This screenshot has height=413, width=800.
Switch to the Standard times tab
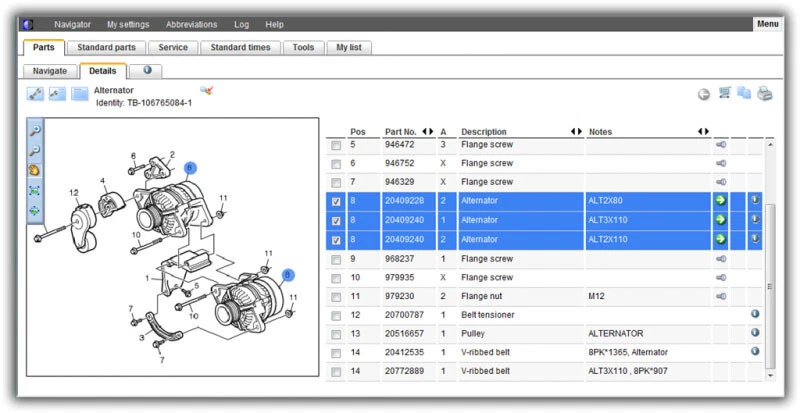240,47
